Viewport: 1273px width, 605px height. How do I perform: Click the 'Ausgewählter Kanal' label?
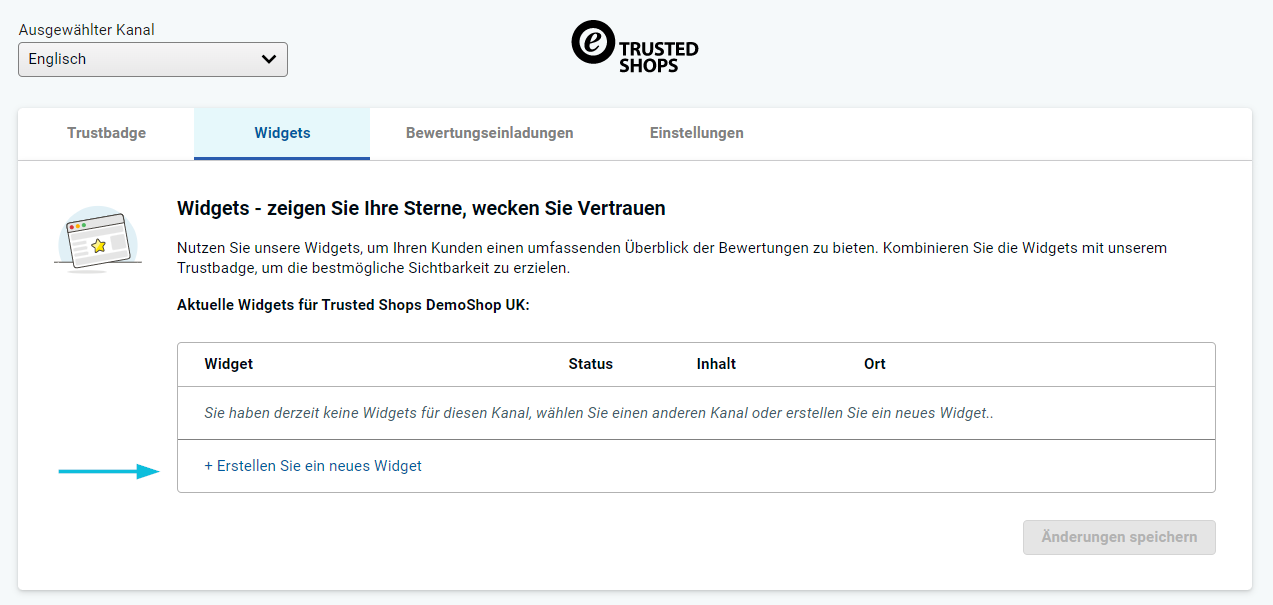point(87,30)
